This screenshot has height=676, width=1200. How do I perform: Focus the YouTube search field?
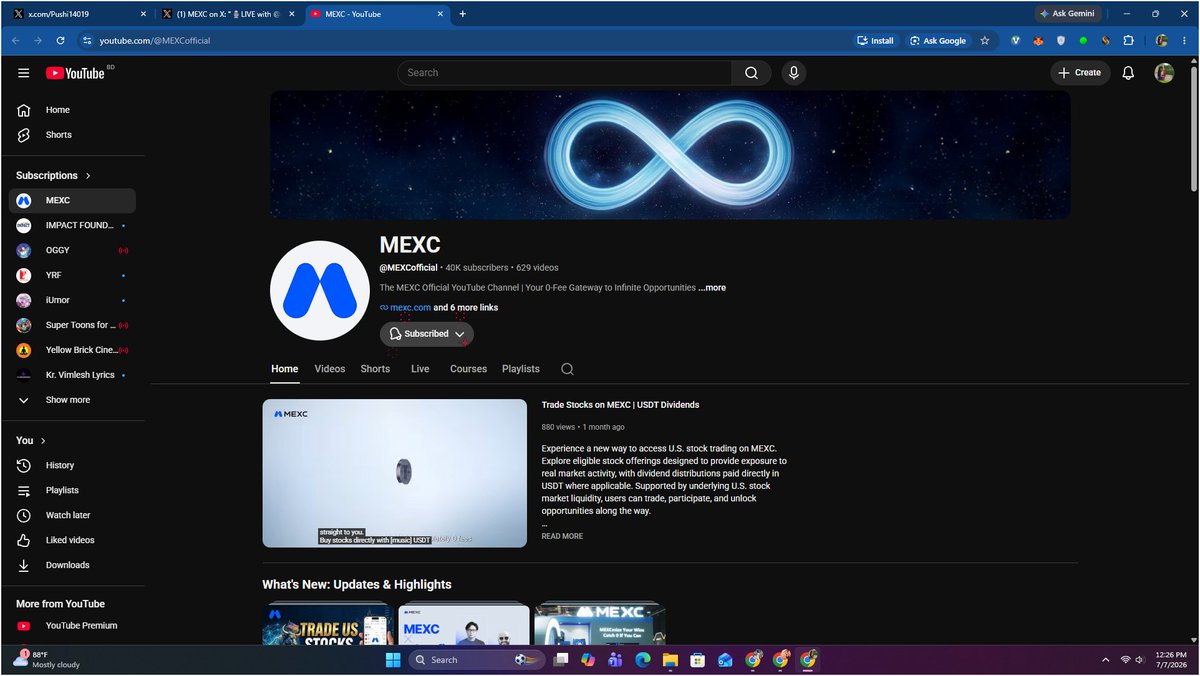pyautogui.click(x=565, y=73)
